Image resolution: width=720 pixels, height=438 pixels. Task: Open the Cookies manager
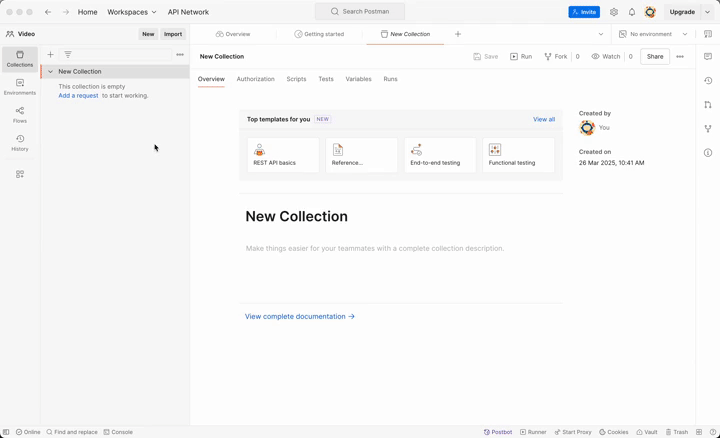(x=614, y=432)
